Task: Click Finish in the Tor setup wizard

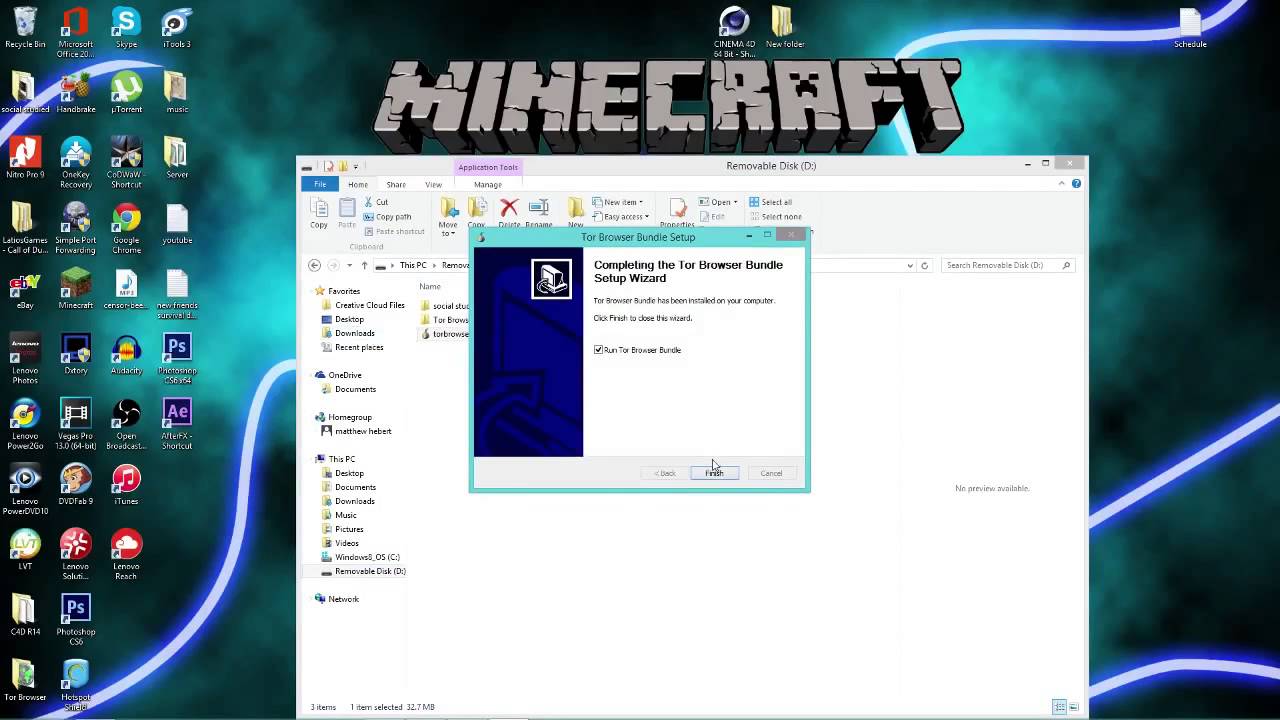Action: (x=714, y=473)
